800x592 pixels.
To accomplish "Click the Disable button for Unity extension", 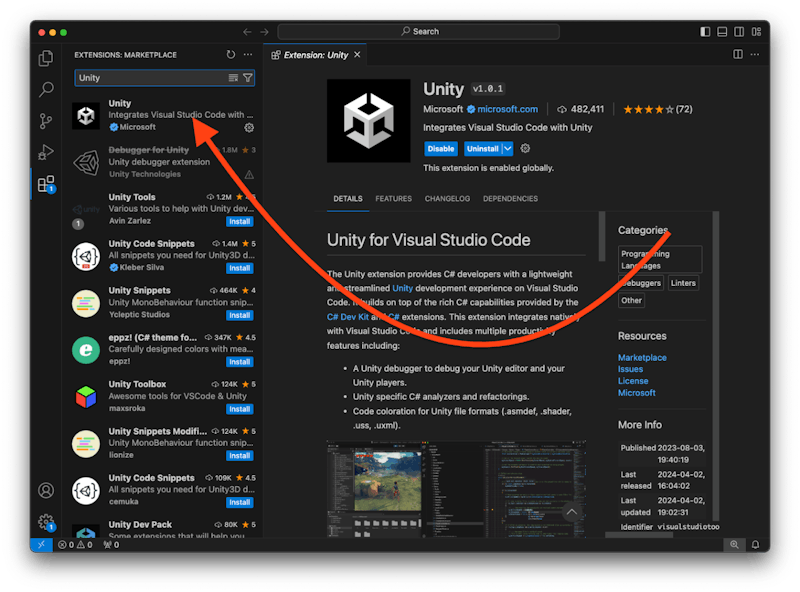I will [440, 148].
